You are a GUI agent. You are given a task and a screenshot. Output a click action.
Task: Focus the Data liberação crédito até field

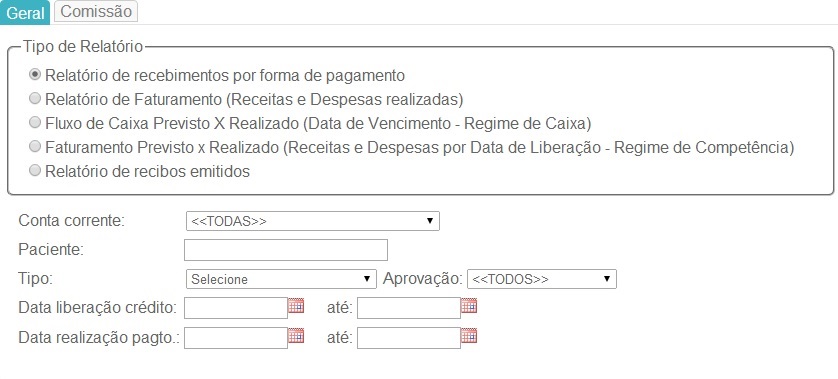[409, 308]
